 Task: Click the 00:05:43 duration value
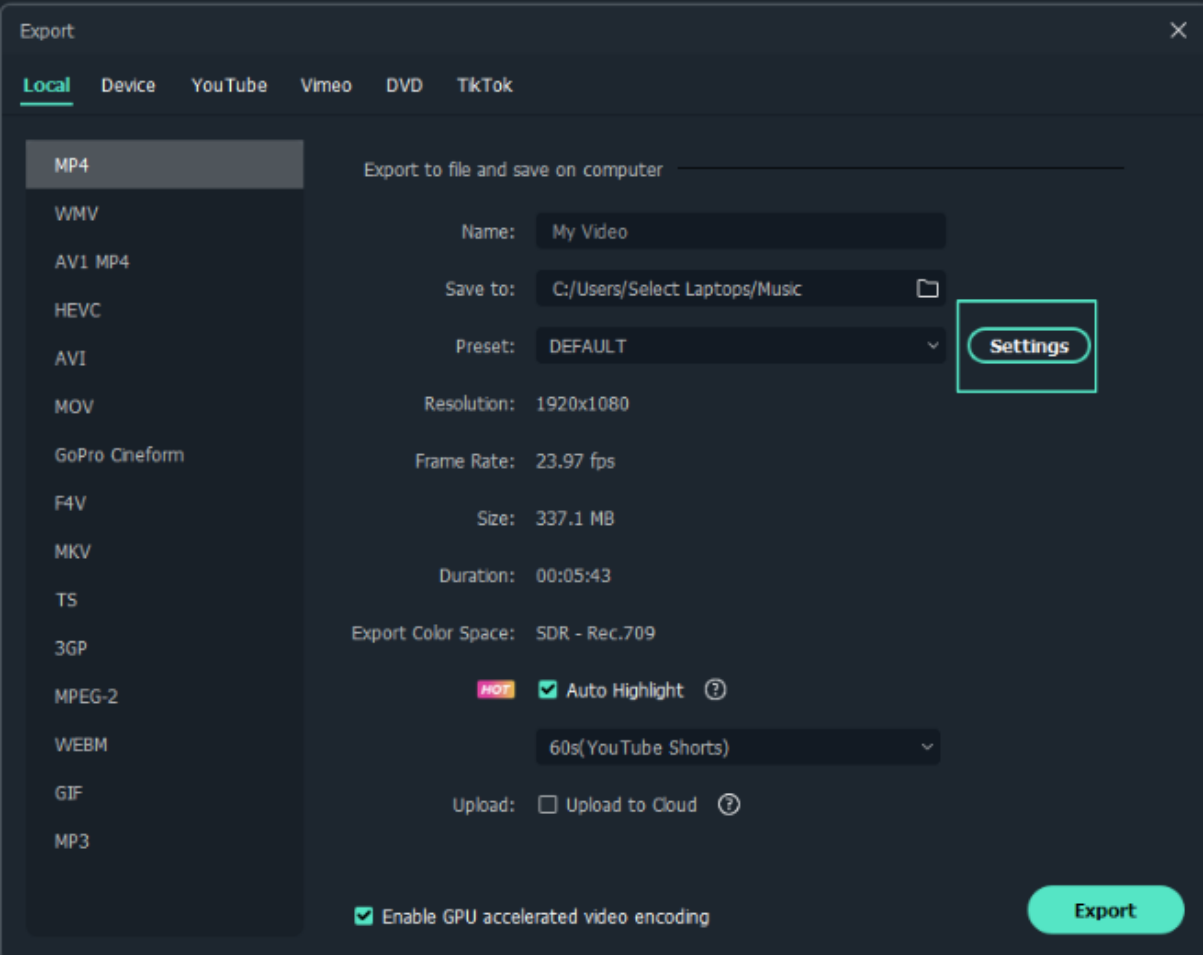(x=573, y=576)
